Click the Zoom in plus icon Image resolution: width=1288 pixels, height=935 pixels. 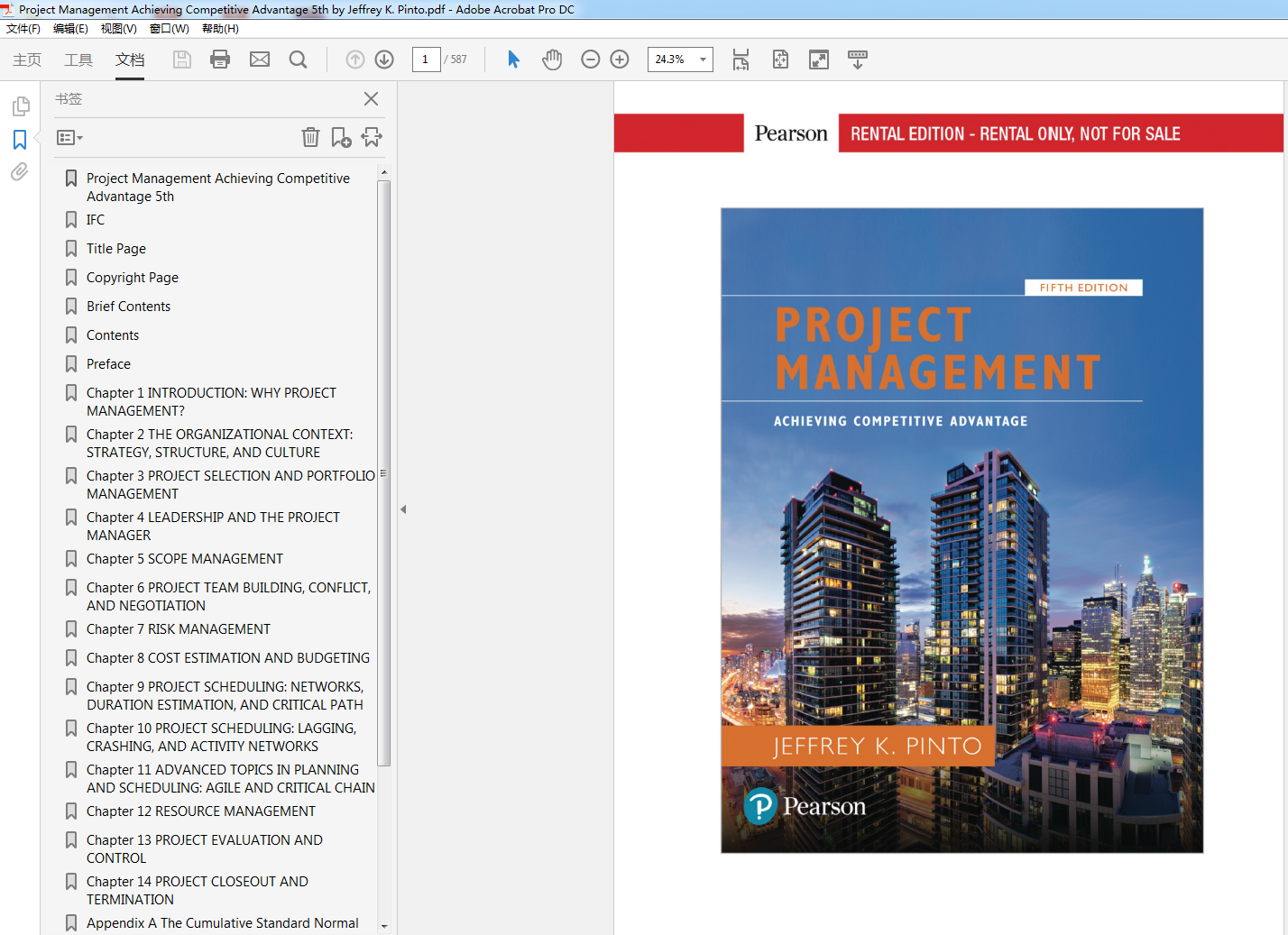[x=620, y=60]
